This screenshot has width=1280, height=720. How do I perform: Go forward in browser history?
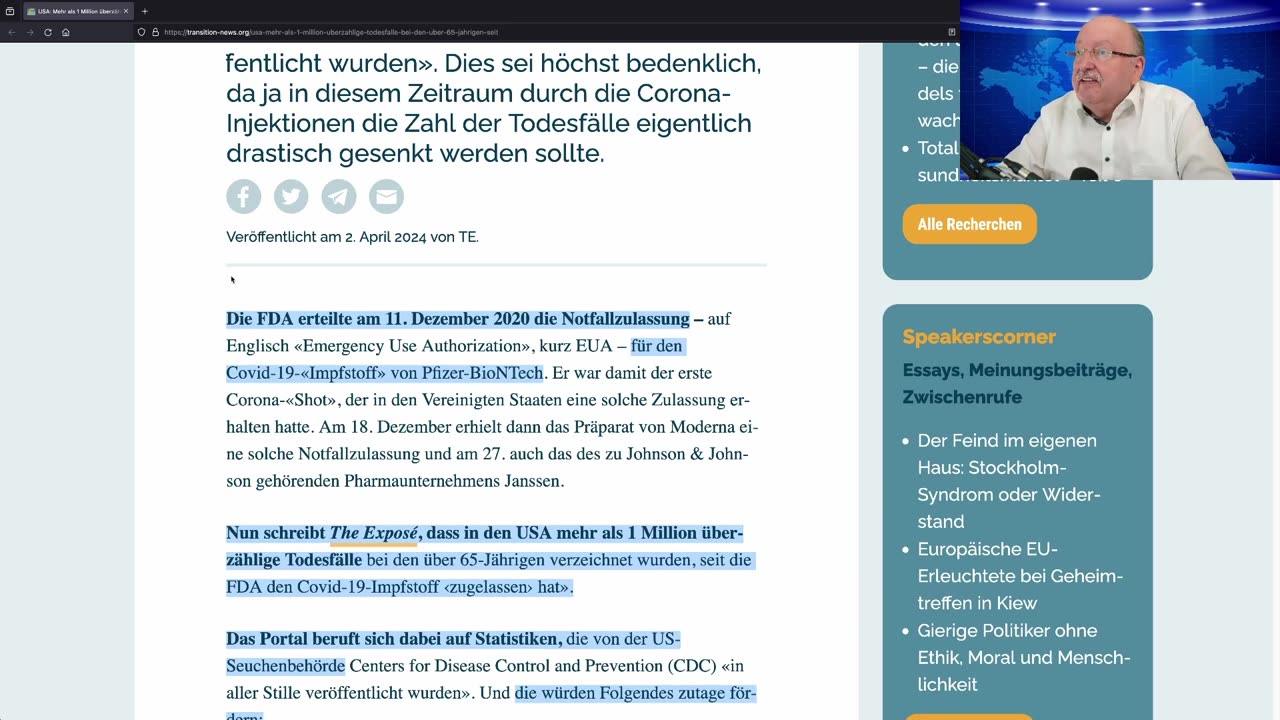pos(29,32)
